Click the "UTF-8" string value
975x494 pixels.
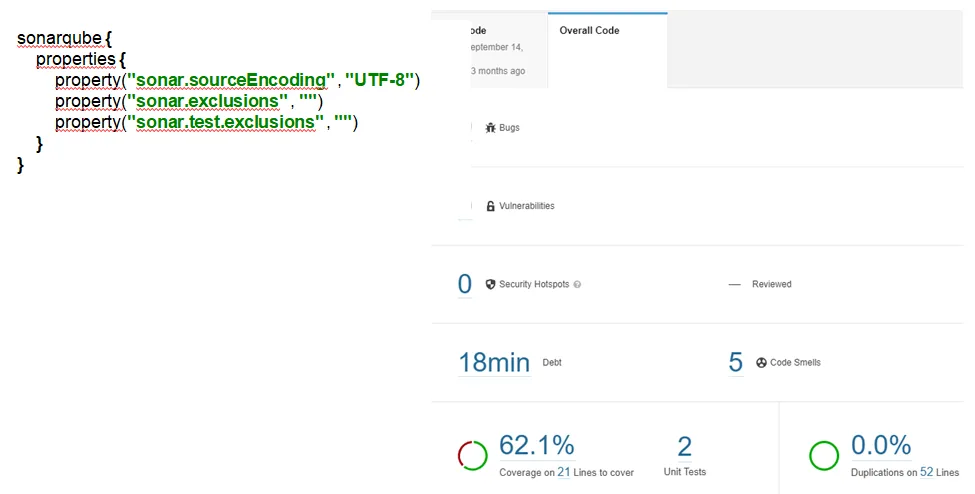click(379, 80)
